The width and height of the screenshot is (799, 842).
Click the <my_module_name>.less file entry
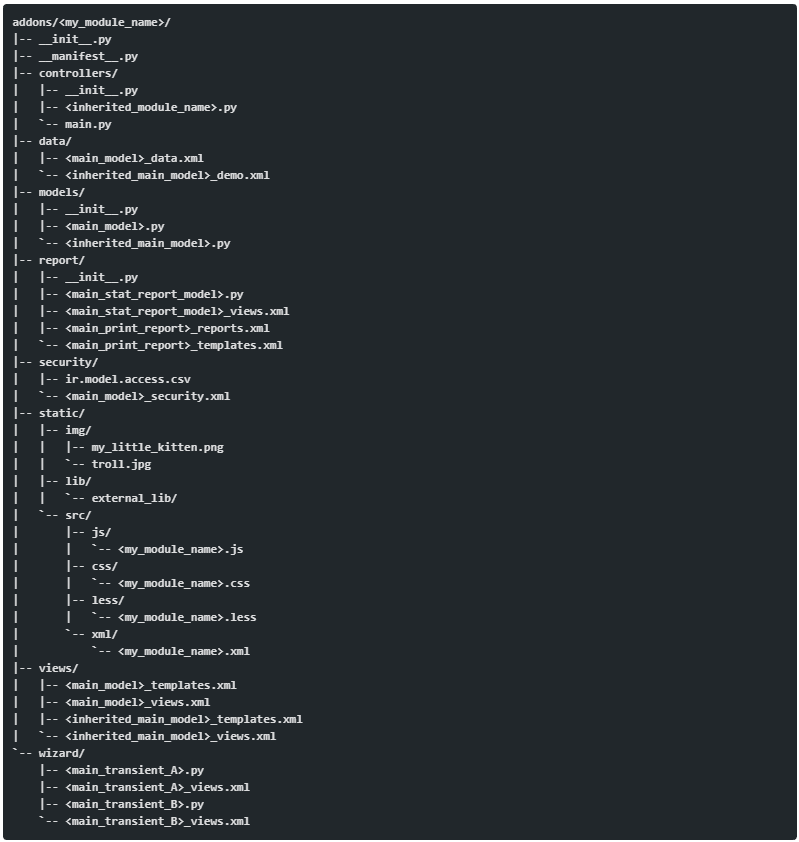186,616
